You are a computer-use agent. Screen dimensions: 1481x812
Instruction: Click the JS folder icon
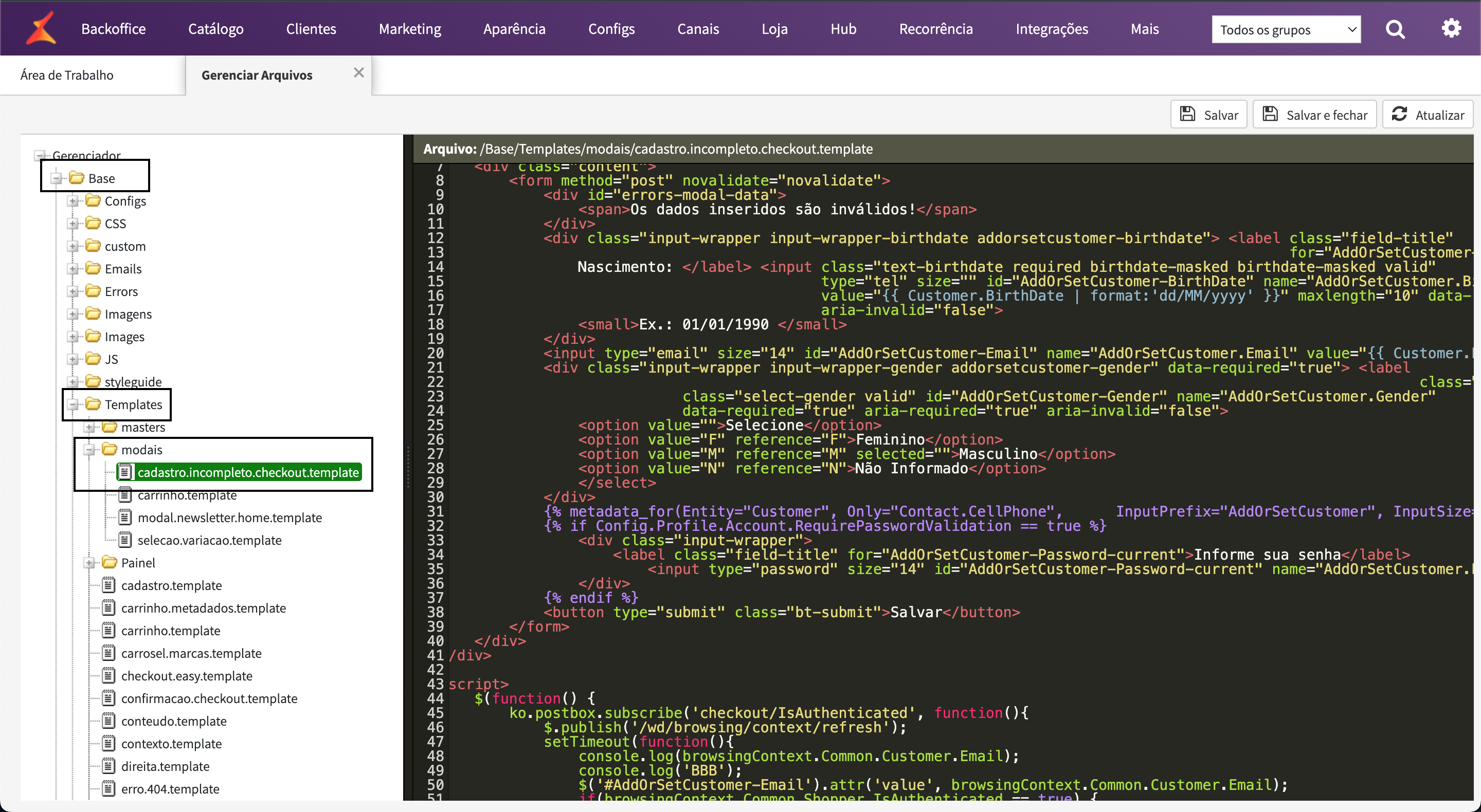point(93,359)
